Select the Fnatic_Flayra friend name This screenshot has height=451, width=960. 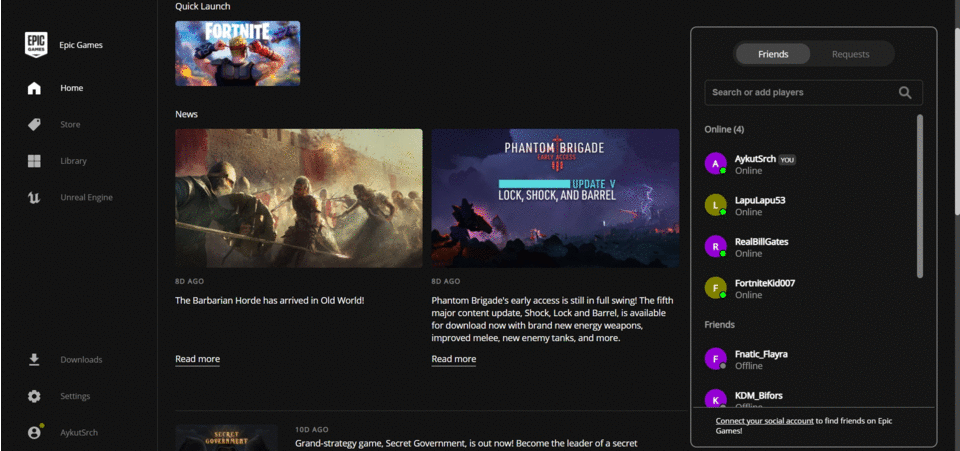761,354
